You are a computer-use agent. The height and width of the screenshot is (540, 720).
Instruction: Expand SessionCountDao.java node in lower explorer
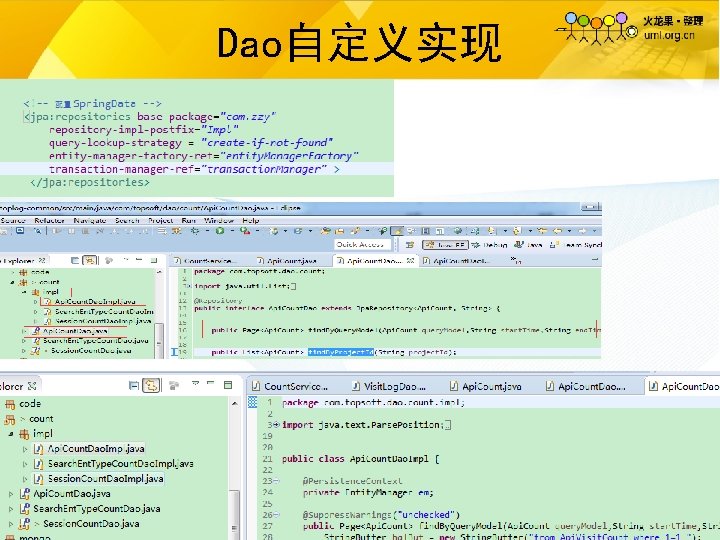[x=11, y=524]
